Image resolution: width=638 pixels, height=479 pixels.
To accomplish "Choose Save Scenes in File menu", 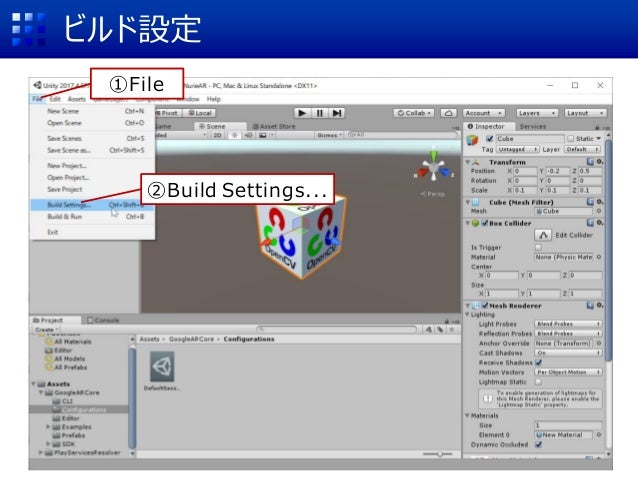I will coord(93,138).
